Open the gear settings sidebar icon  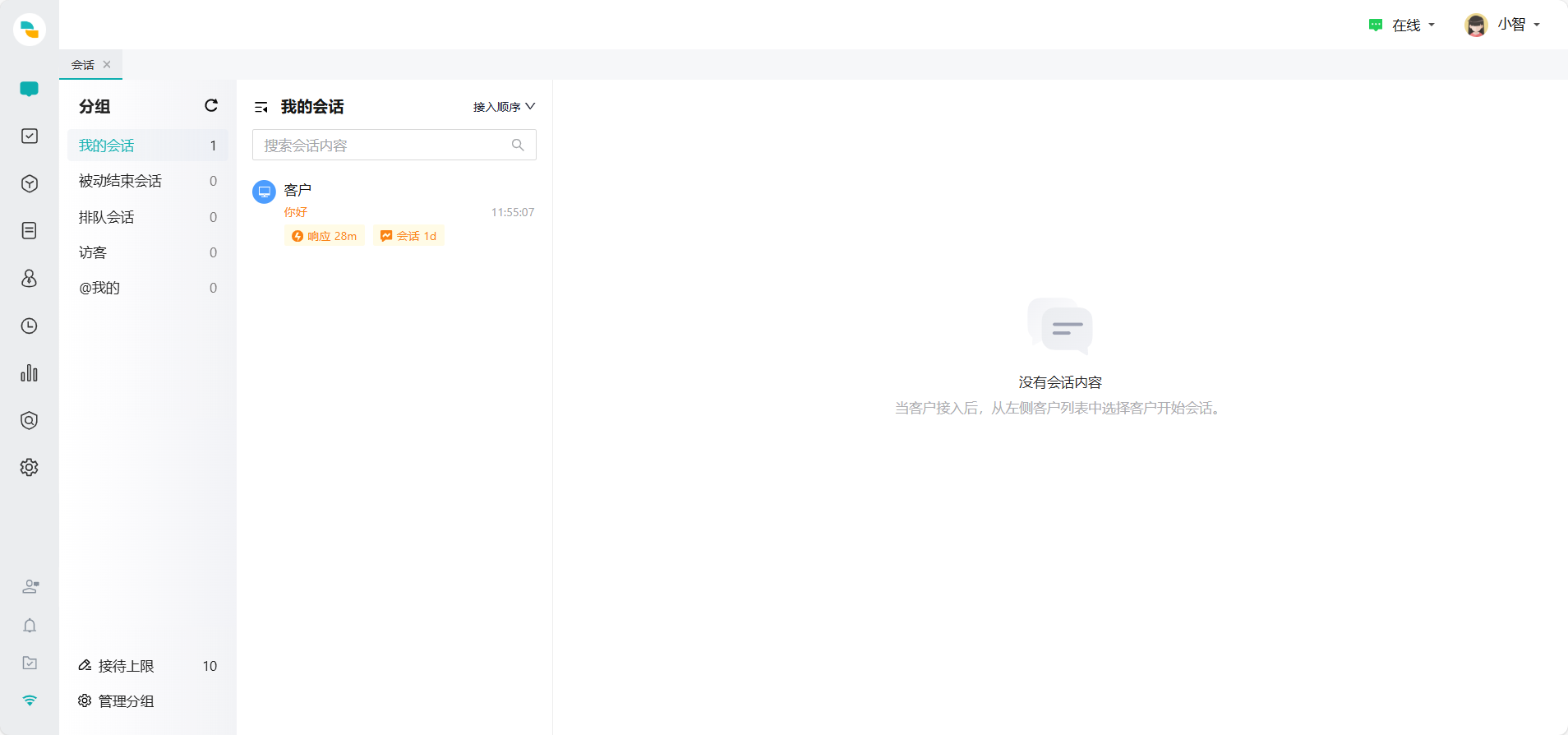[x=30, y=467]
